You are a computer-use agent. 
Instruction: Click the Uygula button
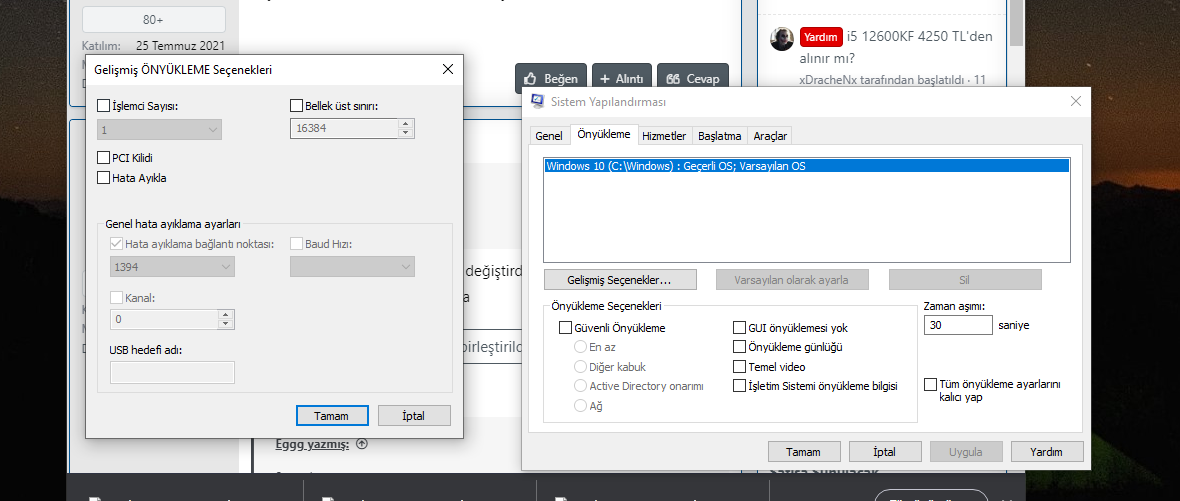(x=966, y=452)
